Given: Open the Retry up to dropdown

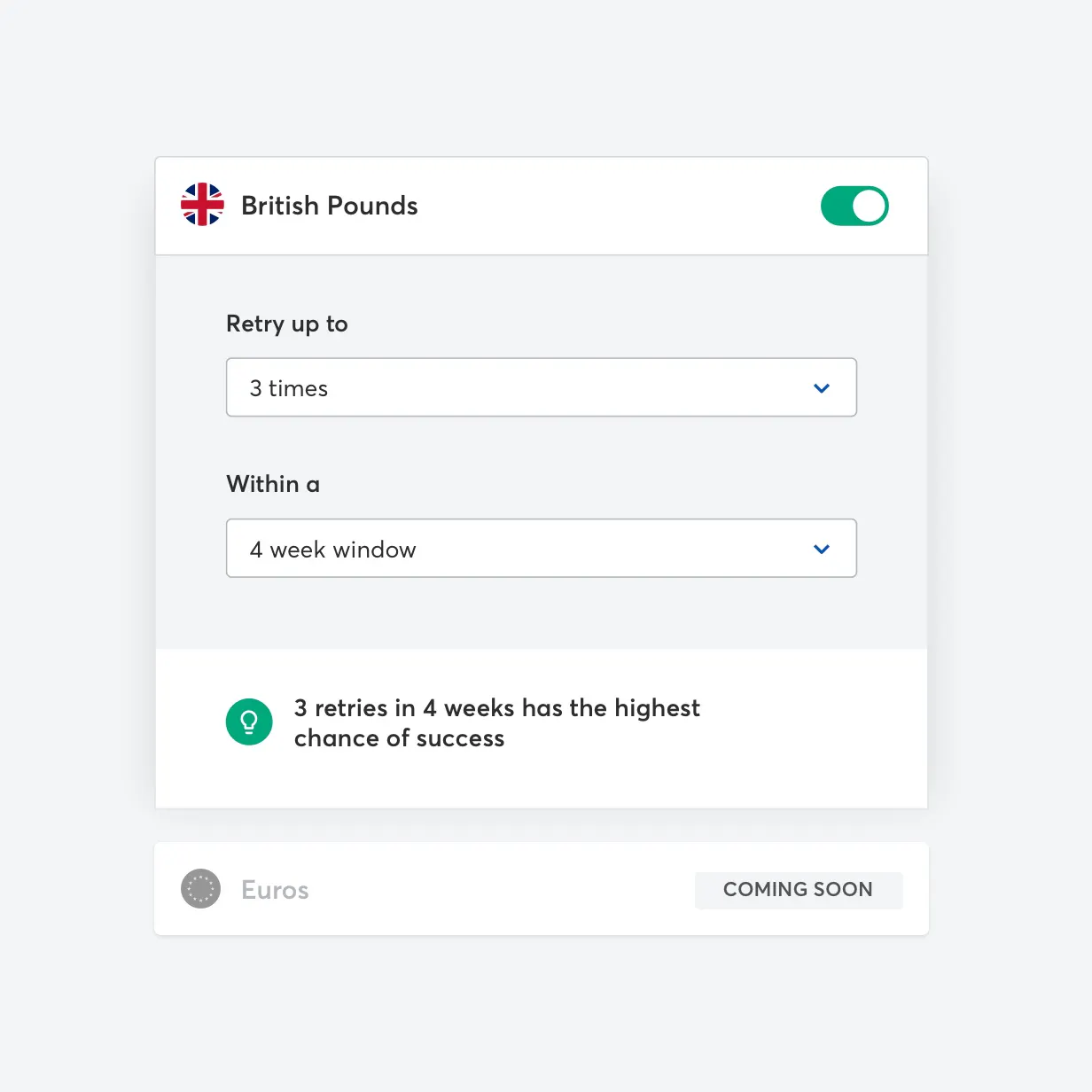Looking at the screenshot, I should [x=541, y=387].
